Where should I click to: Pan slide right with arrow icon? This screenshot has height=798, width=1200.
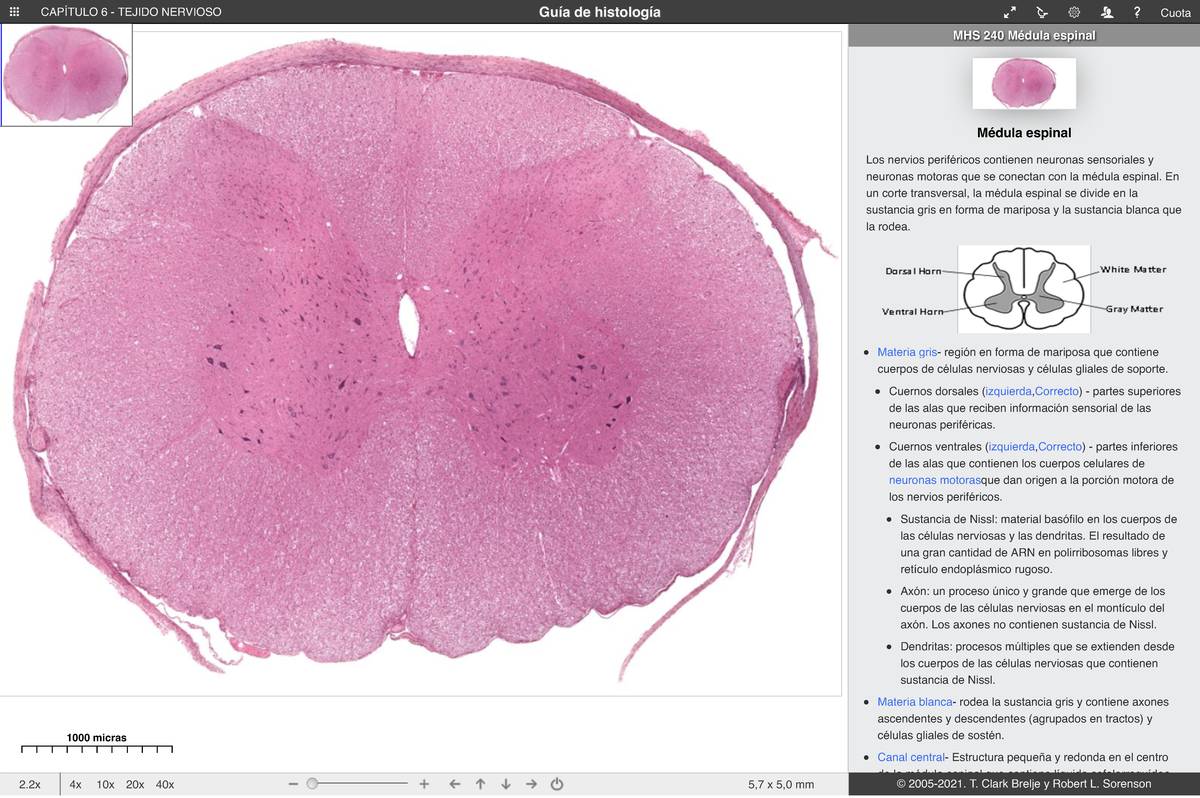tap(532, 784)
